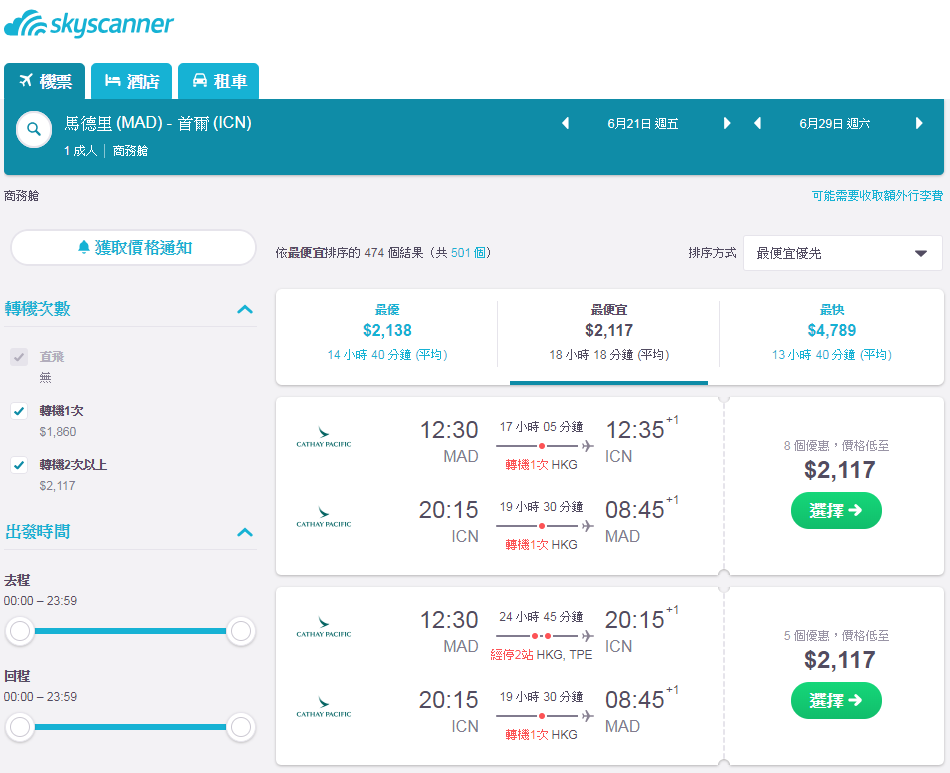Click the left handle of 去程 time slider
This screenshot has height=773, width=950.
point(20,631)
